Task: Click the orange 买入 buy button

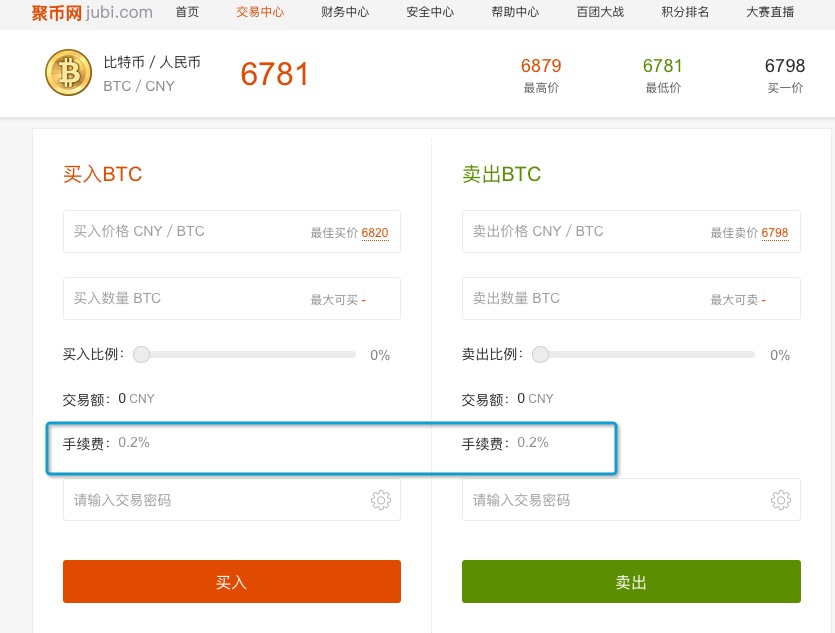Action: (x=232, y=581)
